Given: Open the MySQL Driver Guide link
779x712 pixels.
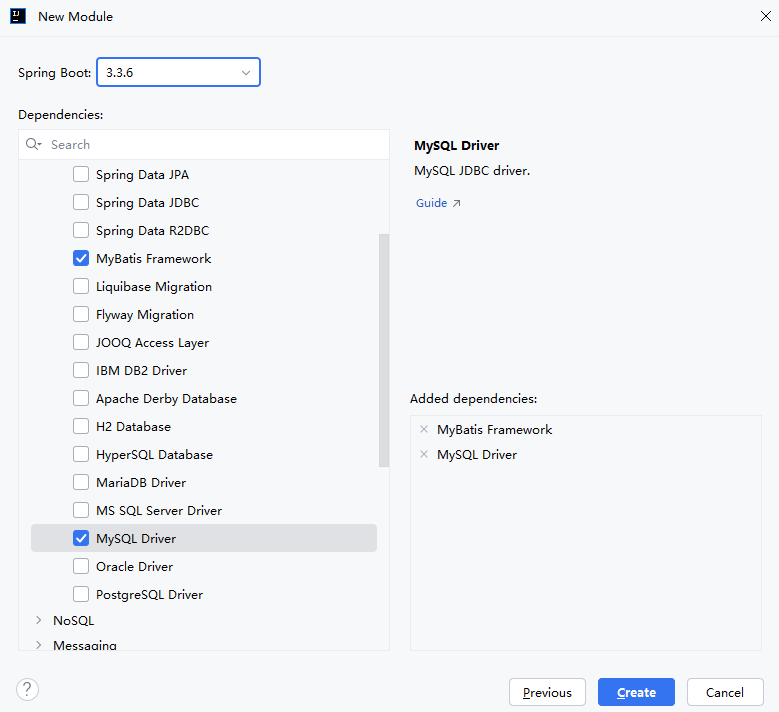Looking at the screenshot, I should point(438,203).
